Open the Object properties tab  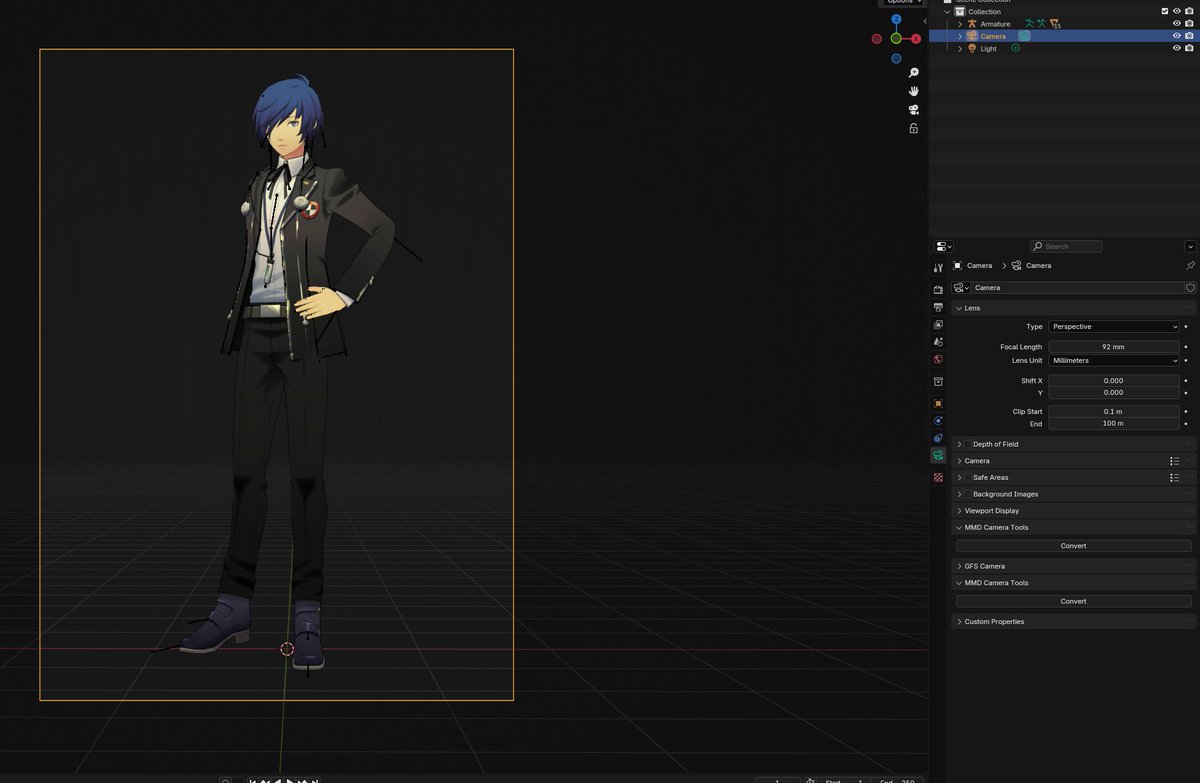[938, 403]
